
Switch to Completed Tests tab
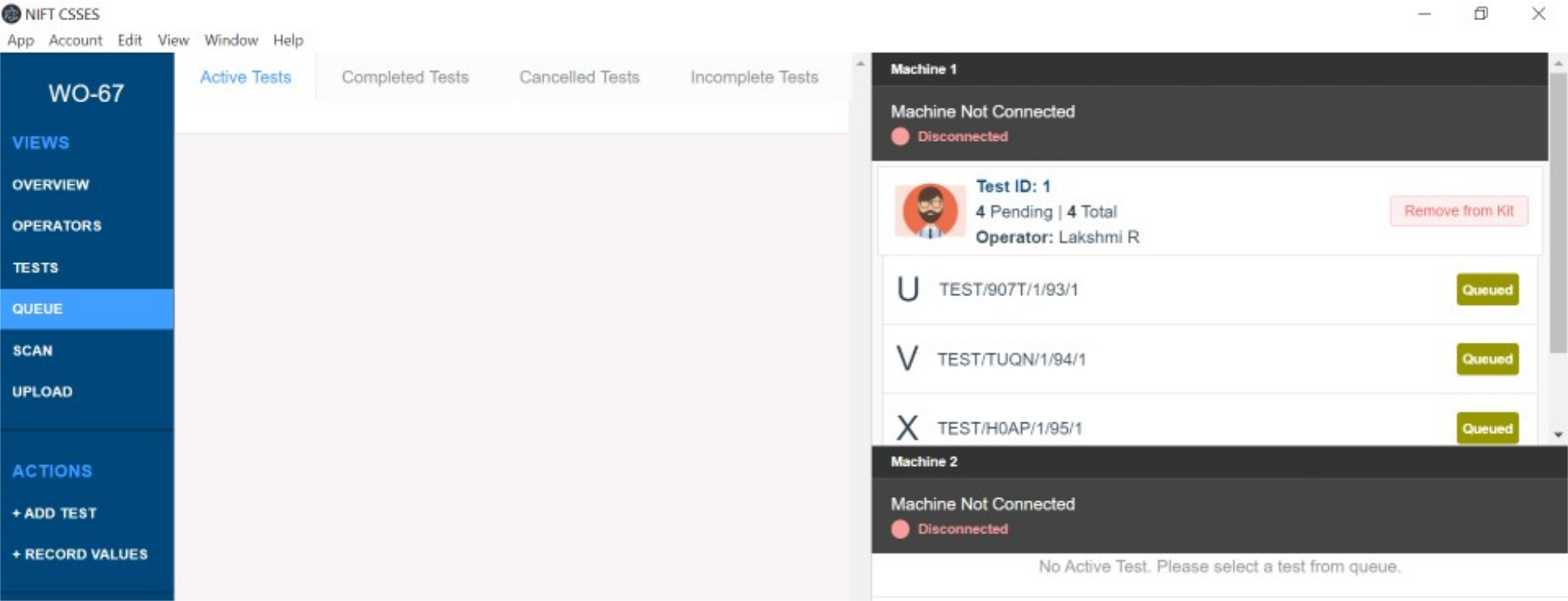pyautogui.click(x=405, y=77)
